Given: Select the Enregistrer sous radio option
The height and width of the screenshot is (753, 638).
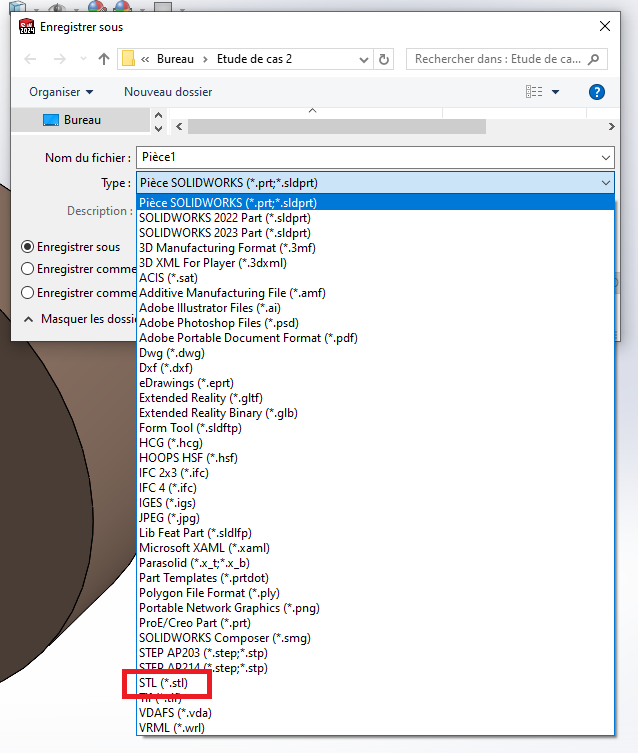Looking at the screenshot, I should pos(27,247).
